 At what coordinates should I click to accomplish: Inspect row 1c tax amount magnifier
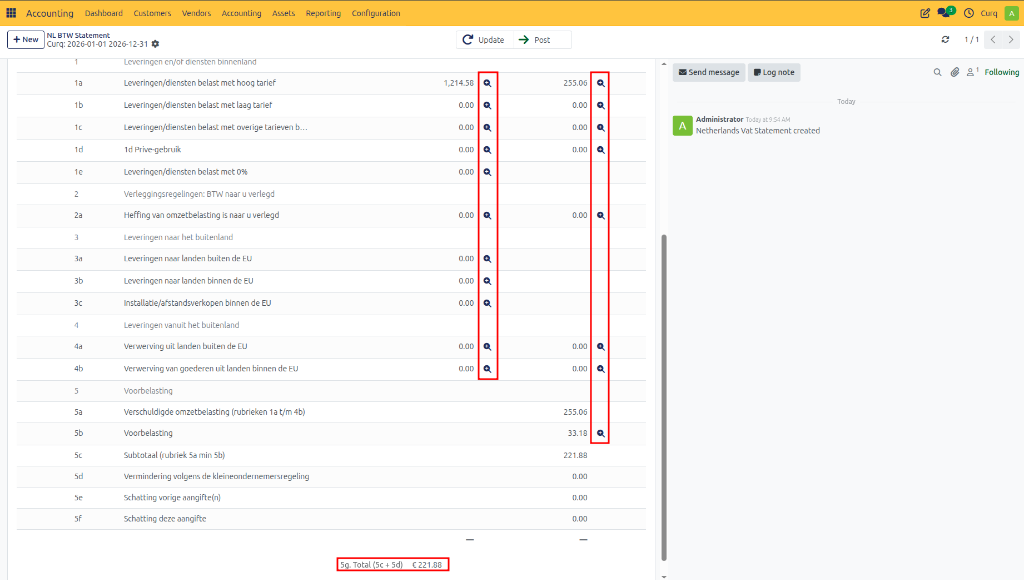click(601, 127)
